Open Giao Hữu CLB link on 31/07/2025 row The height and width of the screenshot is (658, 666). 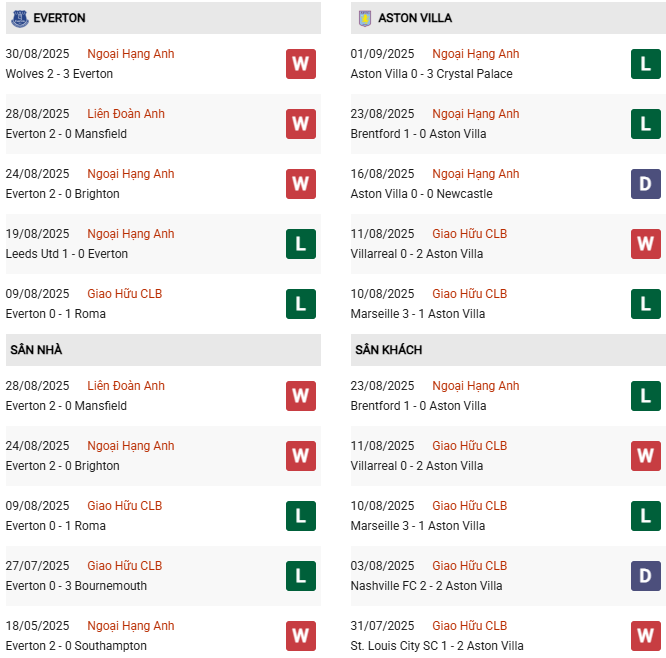469,626
